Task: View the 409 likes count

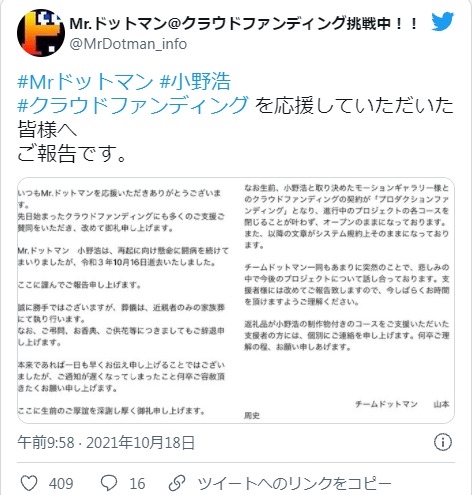Action: pos(61,484)
